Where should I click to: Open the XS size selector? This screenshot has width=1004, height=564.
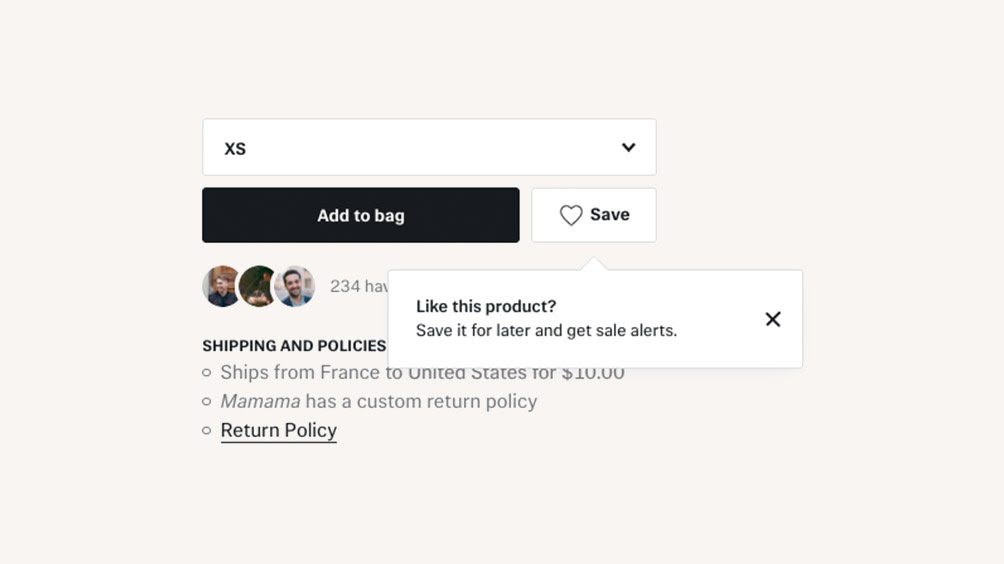tap(429, 147)
